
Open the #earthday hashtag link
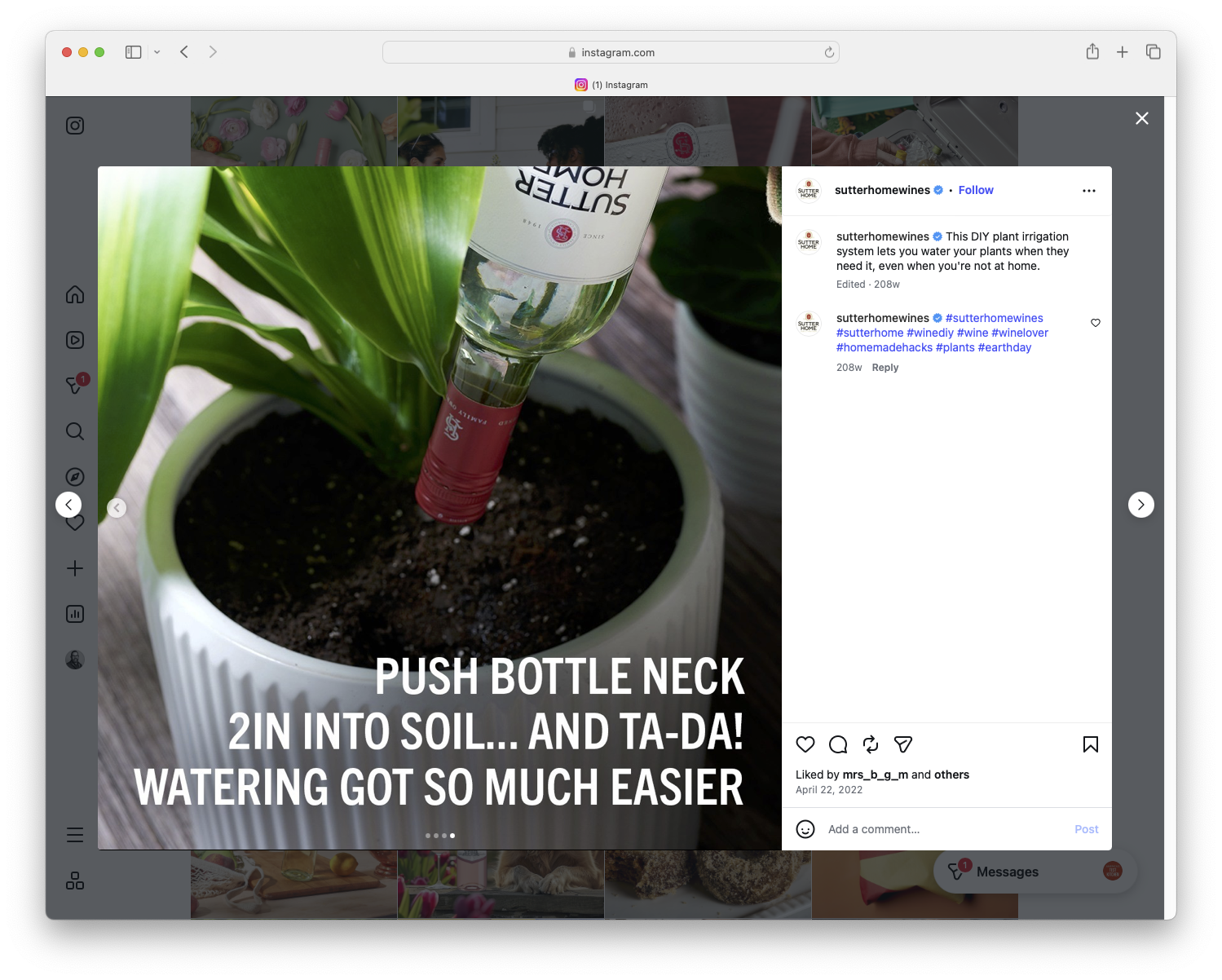pyautogui.click(x=1004, y=347)
